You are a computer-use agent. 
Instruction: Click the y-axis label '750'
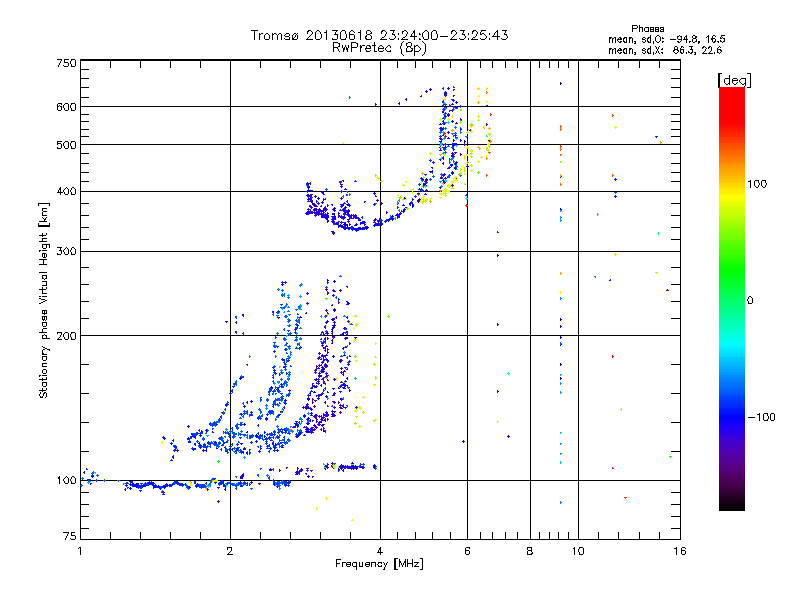(x=66, y=63)
